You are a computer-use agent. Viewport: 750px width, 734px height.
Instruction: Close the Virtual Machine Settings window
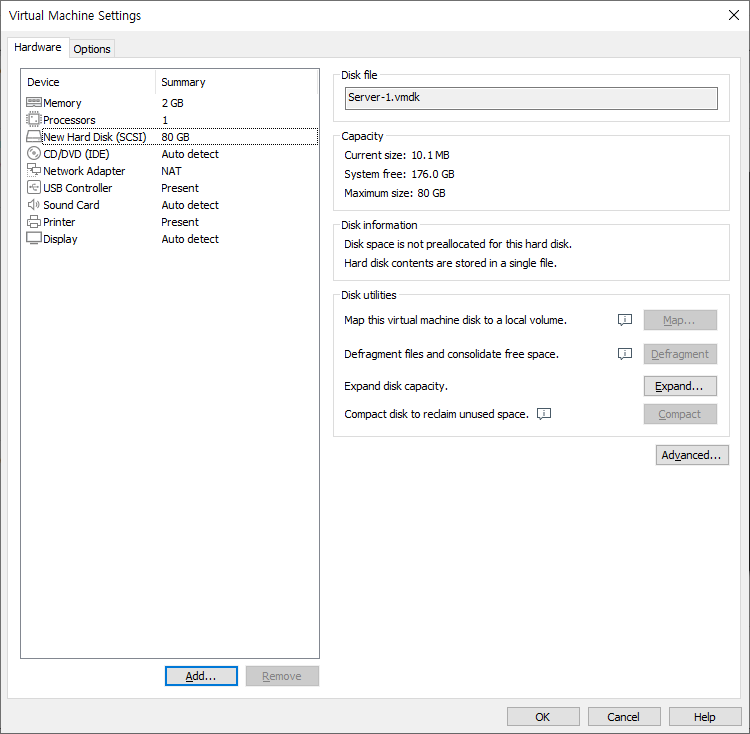pyautogui.click(x=734, y=15)
